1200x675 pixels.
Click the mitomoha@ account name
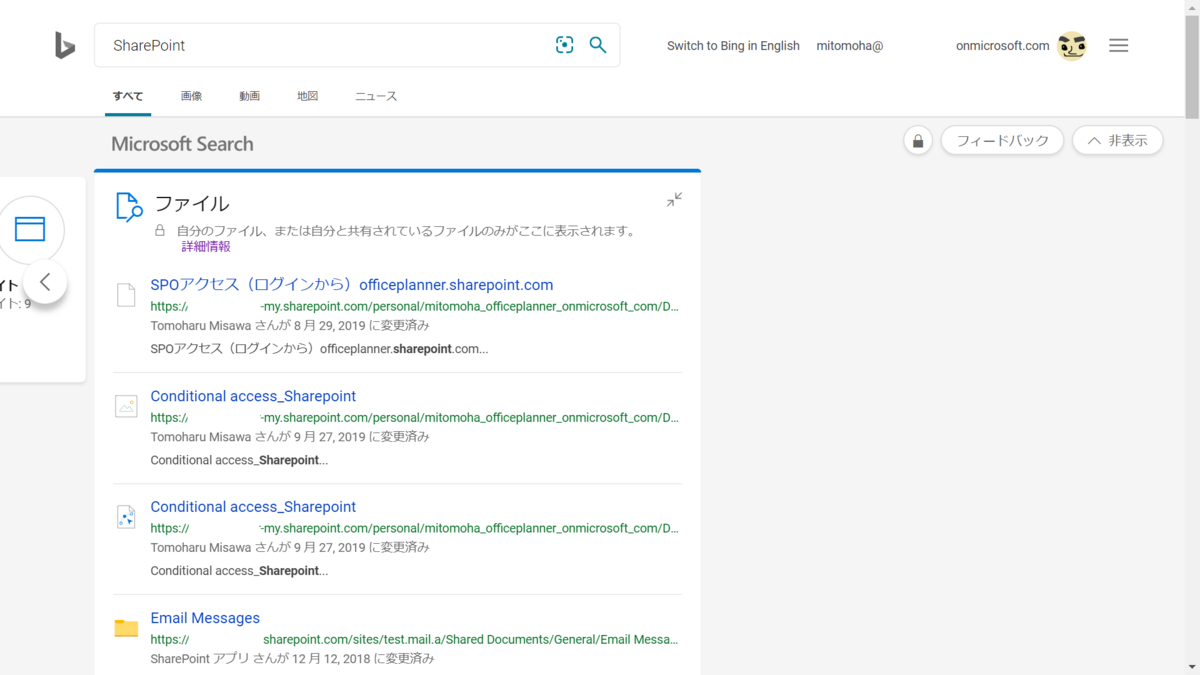850,46
